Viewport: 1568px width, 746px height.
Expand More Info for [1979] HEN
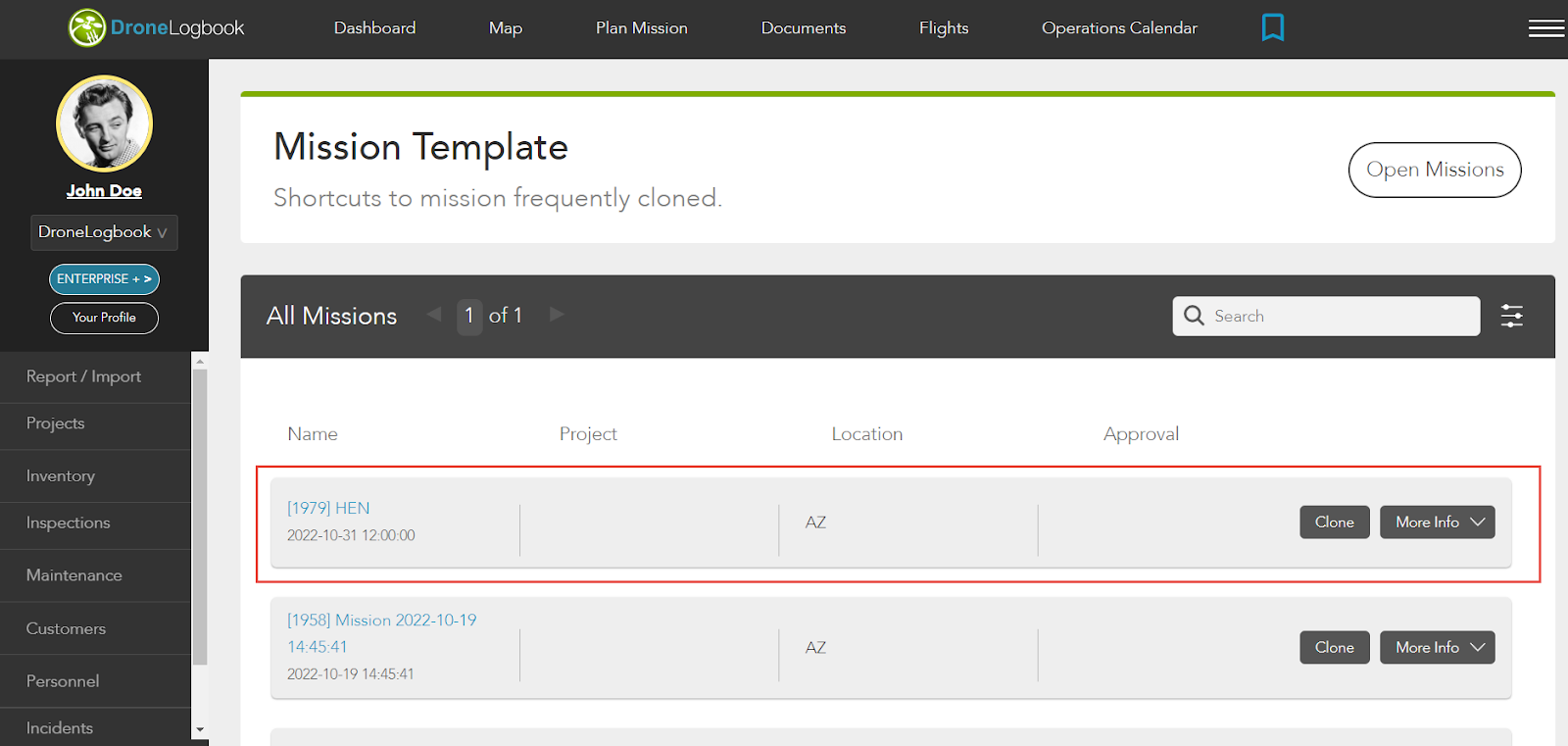[x=1438, y=522]
